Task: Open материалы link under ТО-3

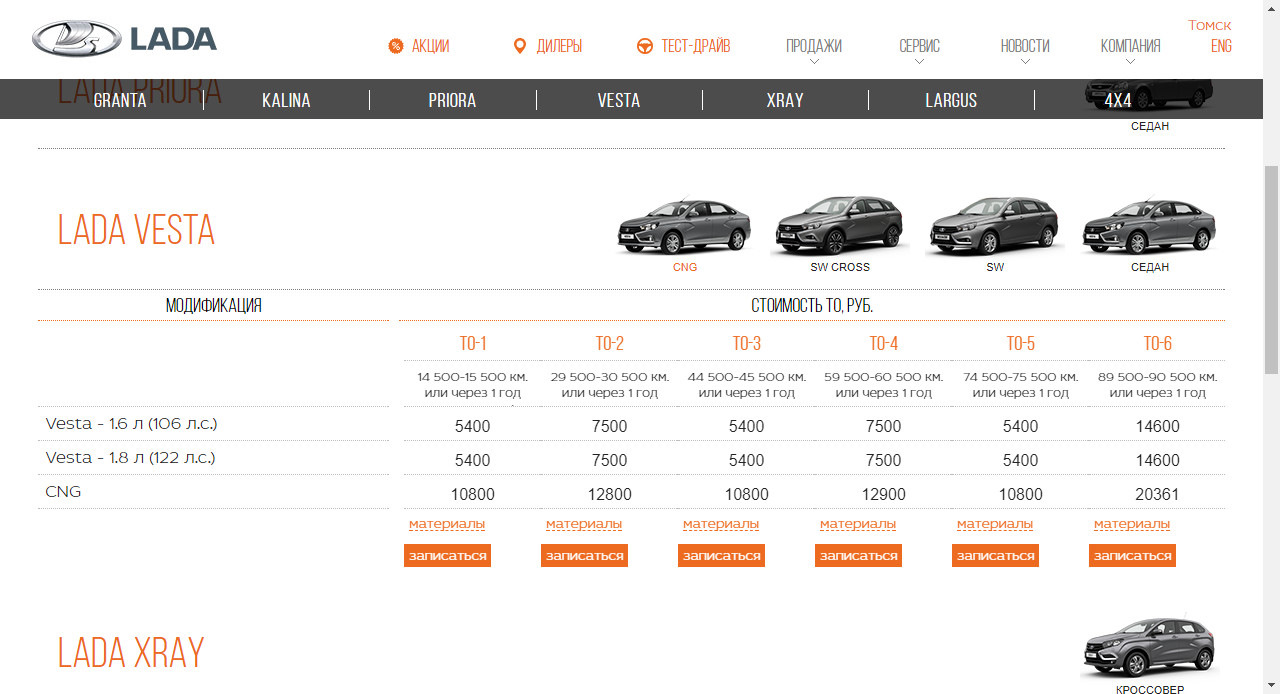Action: click(x=721, y=524)
